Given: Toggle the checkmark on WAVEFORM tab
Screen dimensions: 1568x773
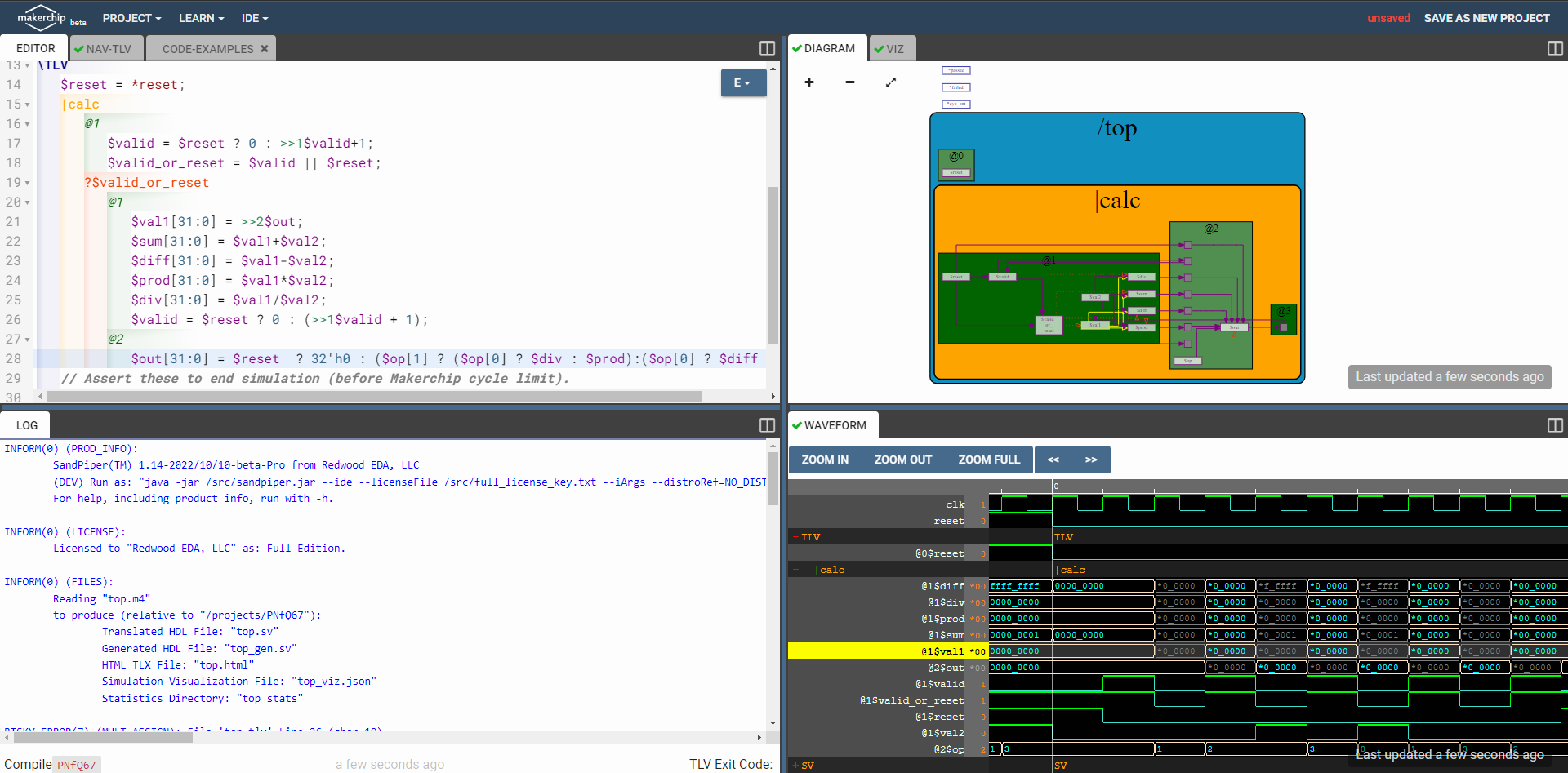Looking at the screenshot, I should [799, 425].
